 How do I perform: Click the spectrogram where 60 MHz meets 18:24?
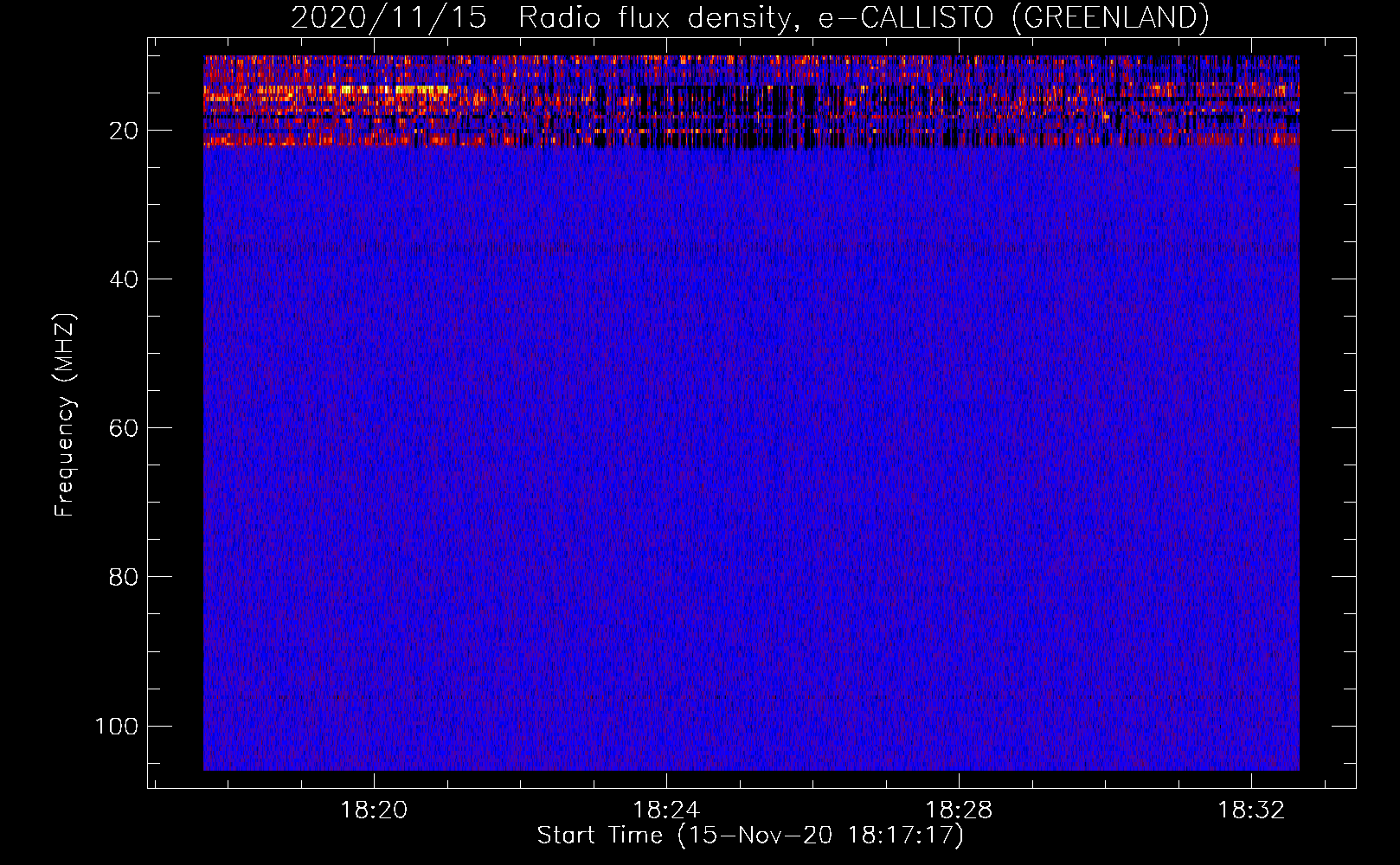point(666,427)
